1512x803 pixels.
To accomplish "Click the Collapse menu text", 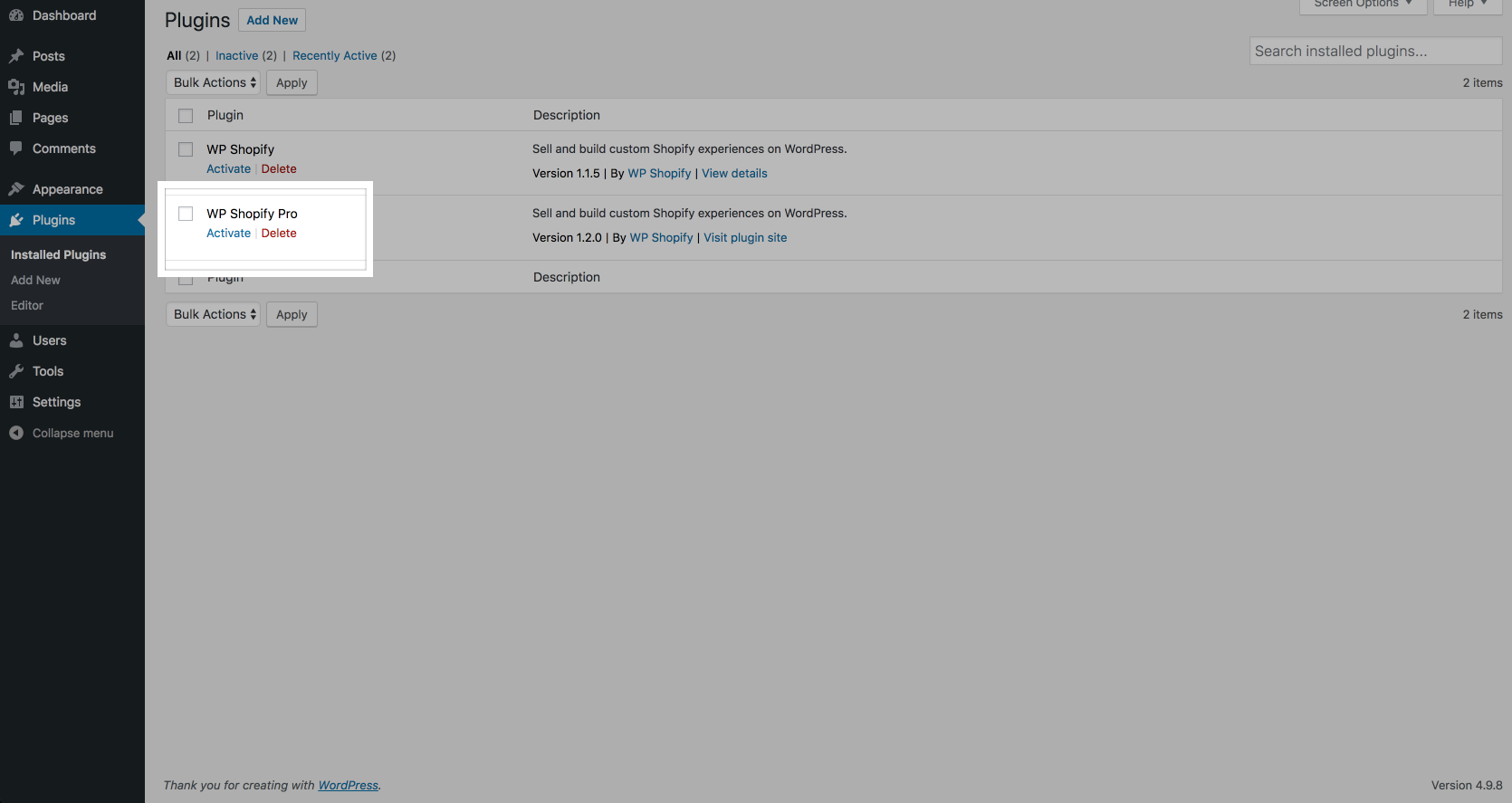I will pyautogui.click(x=73, y=433).
